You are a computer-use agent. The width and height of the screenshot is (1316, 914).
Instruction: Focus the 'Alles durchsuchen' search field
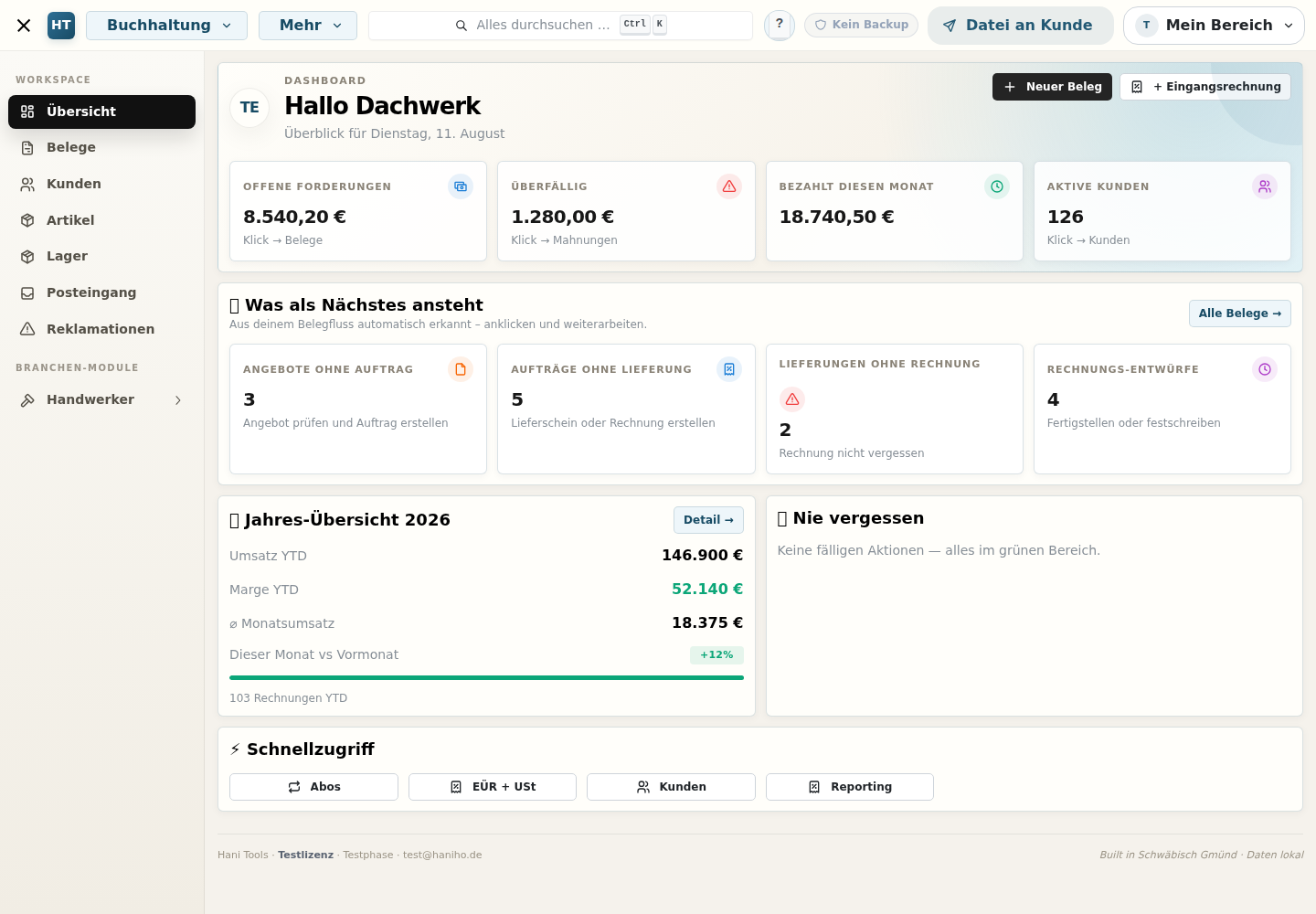click(x=560, y=26)
